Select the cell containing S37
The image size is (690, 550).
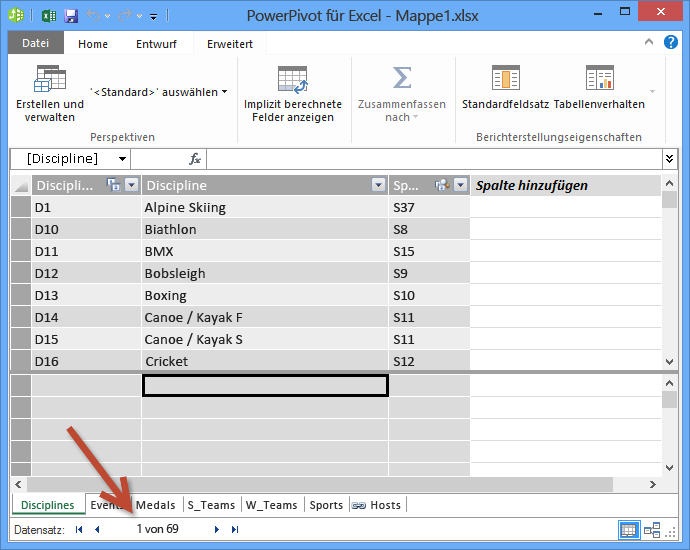429,207
